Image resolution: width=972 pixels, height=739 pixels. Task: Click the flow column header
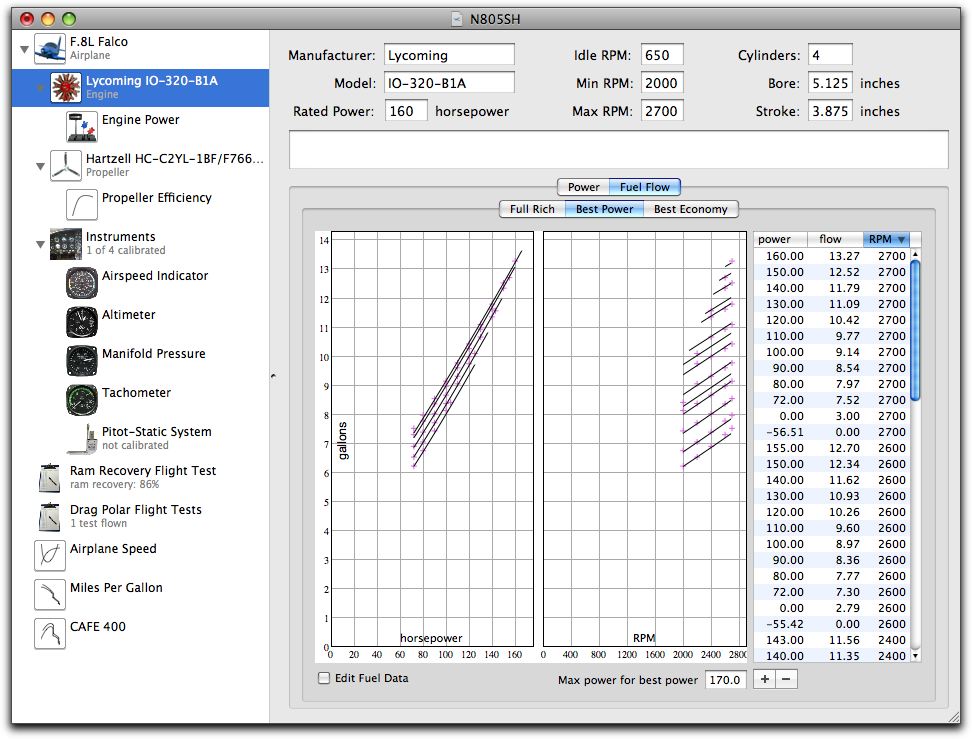tap(836, 239)
